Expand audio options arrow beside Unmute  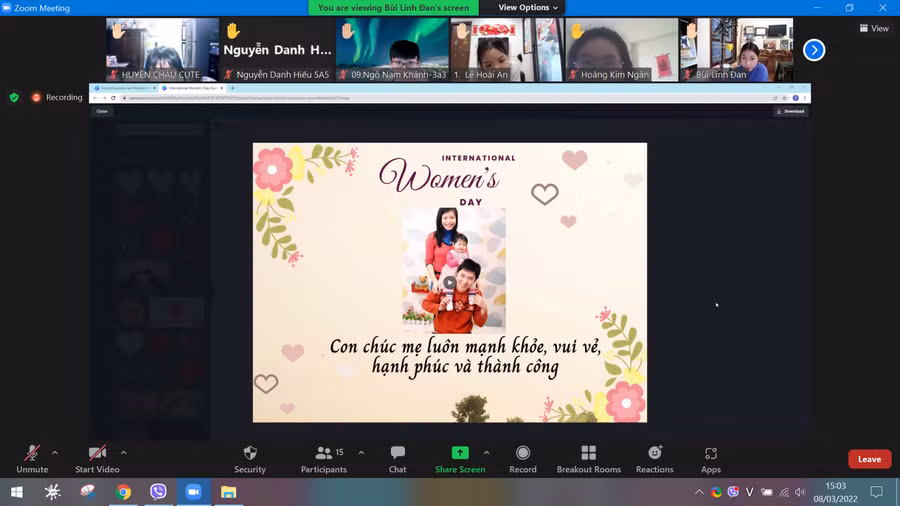pos(54,452)
